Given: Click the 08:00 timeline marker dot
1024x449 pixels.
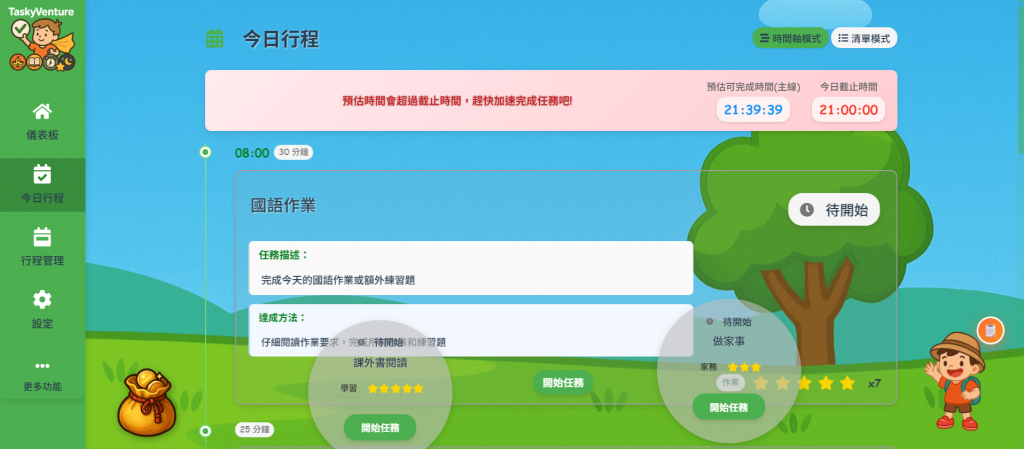Looking at the screenshot, I should coord(205,152).
